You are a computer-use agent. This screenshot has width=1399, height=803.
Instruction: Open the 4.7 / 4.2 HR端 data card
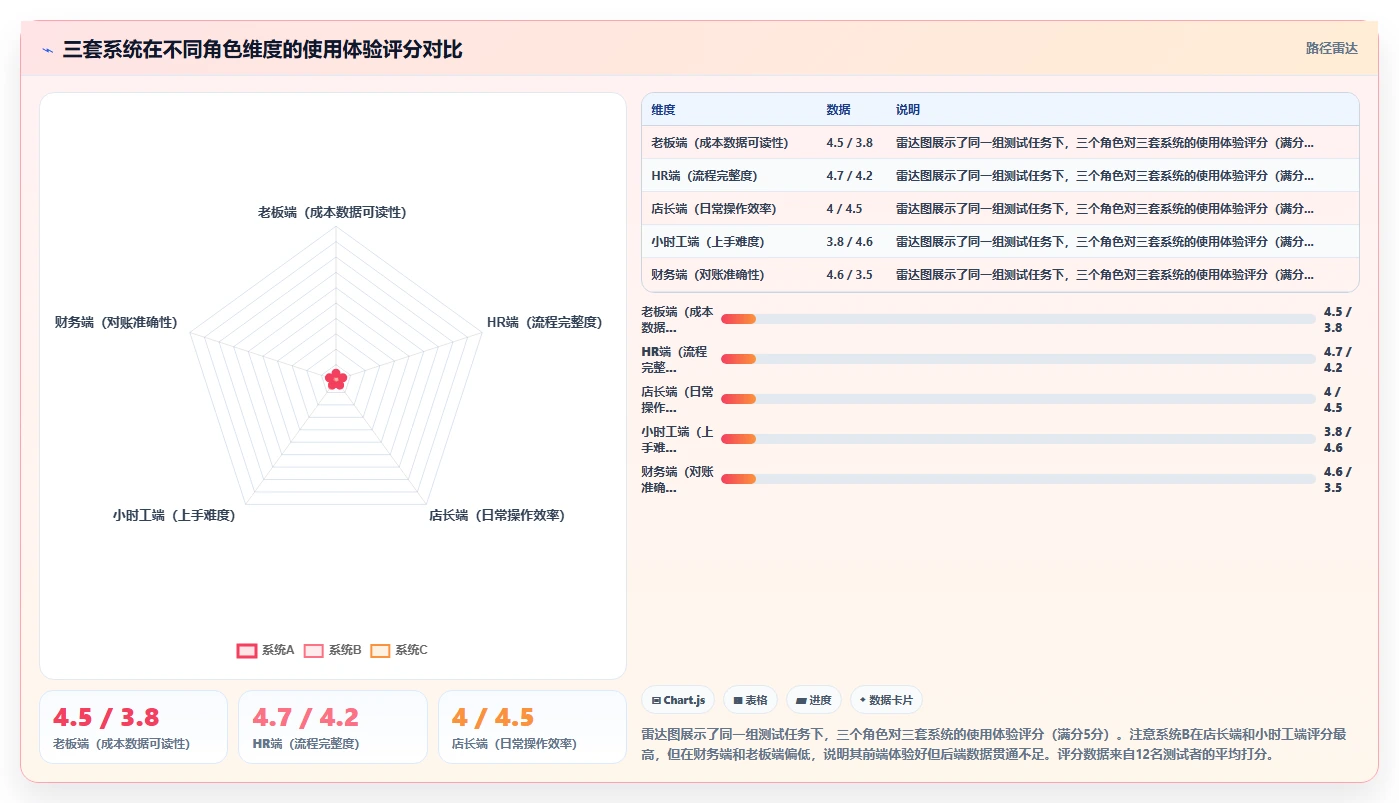333,727
